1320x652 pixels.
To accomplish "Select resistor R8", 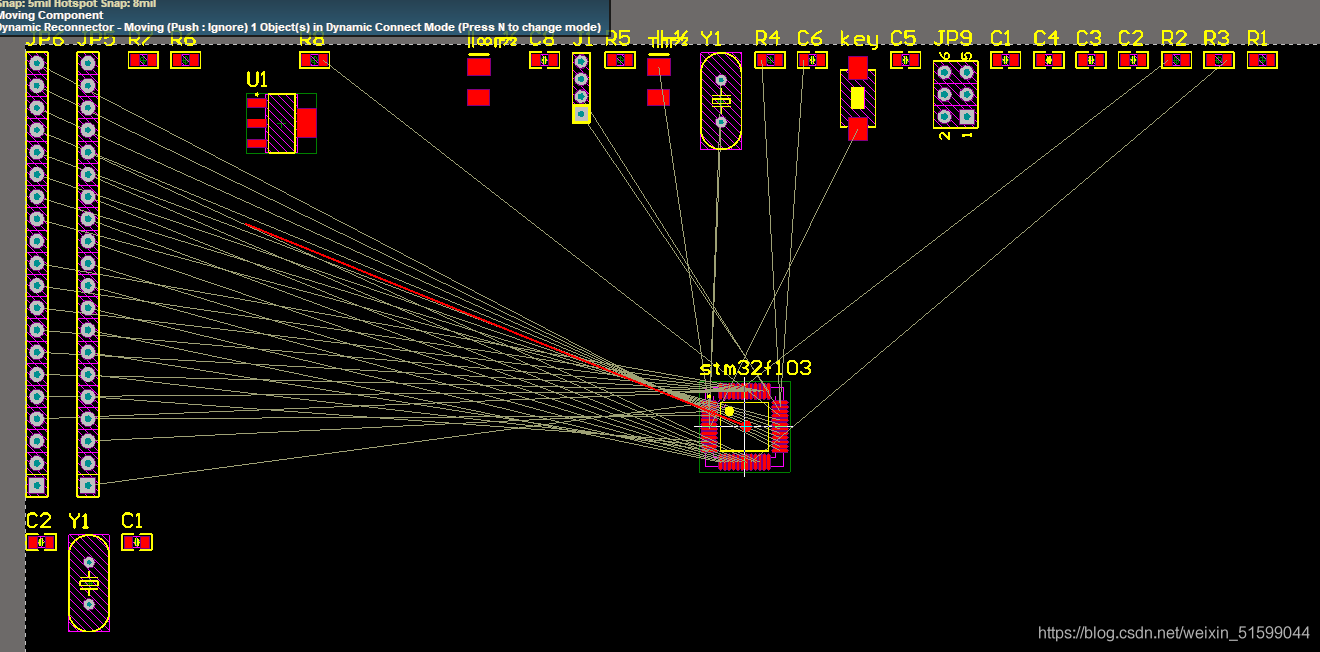I will [x=314, y=60].
